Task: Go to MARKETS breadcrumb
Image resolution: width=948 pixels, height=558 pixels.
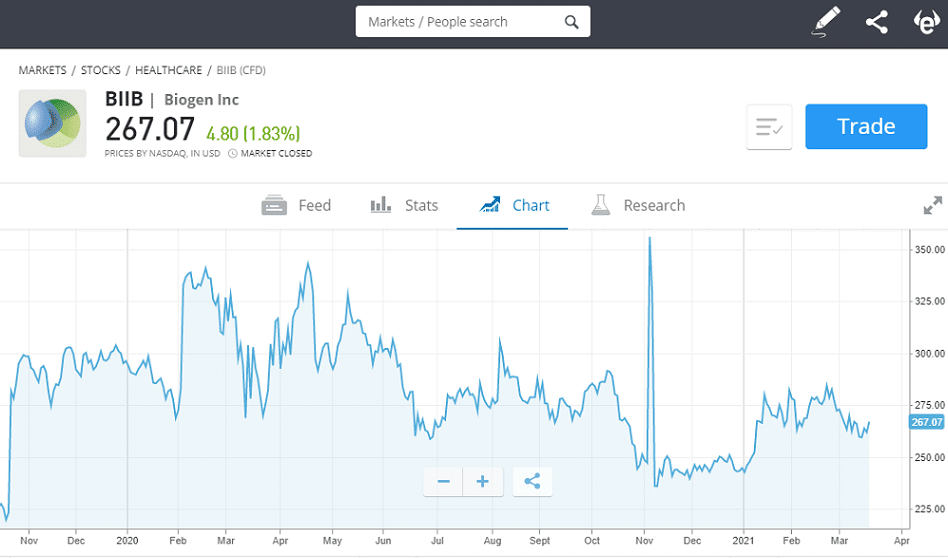Action: [x=42, y=70]
